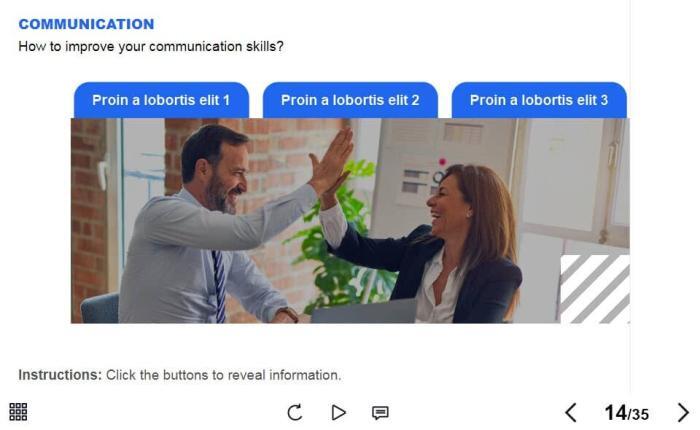Go to previous slide arrow
This screenshot has height=430, width=700.
point(571,413)
